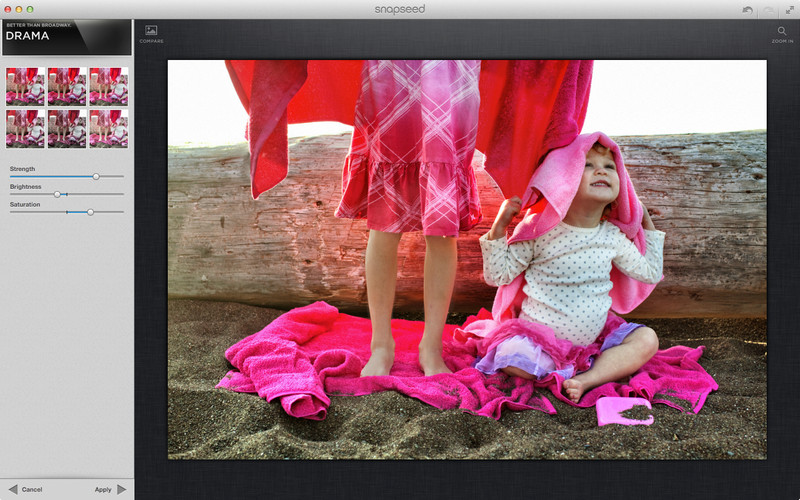The height and width of the screenshot is (500, 800).
Task: Click the Saturation slider handle
Action: coord(90,212)
